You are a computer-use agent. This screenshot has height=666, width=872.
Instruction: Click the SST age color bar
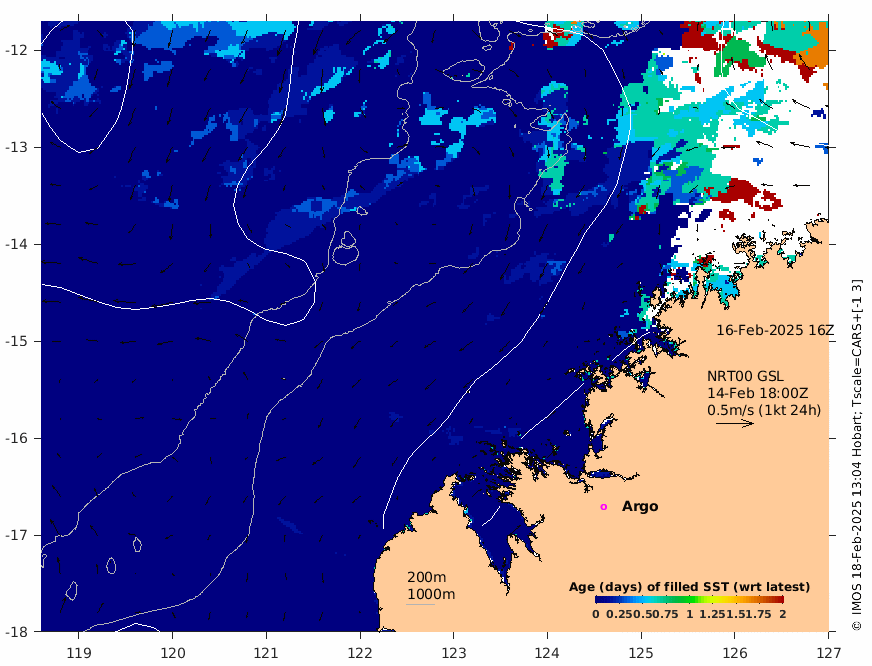689,599
